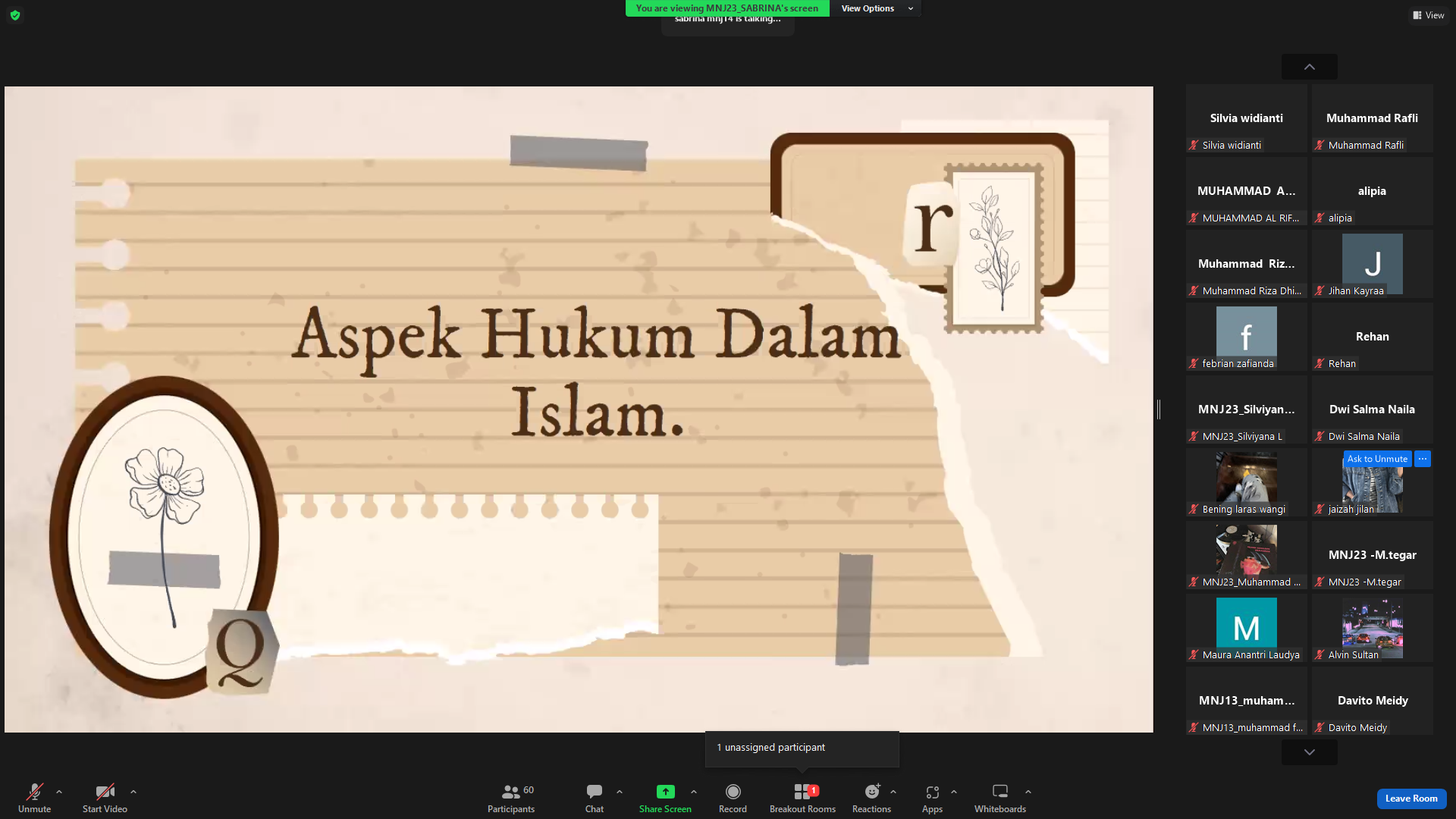Go to previous participants page with up arrow
This screenshot has width=1456, height=819.
(x=1310, y=67)
